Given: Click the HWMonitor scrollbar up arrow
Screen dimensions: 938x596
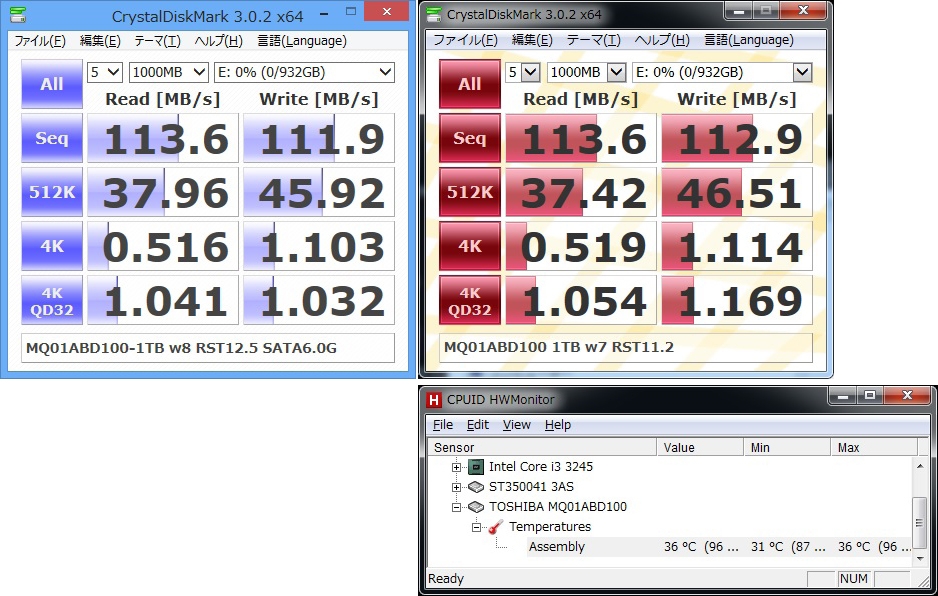Looking at the screenshot, I should tap(920, 466).
